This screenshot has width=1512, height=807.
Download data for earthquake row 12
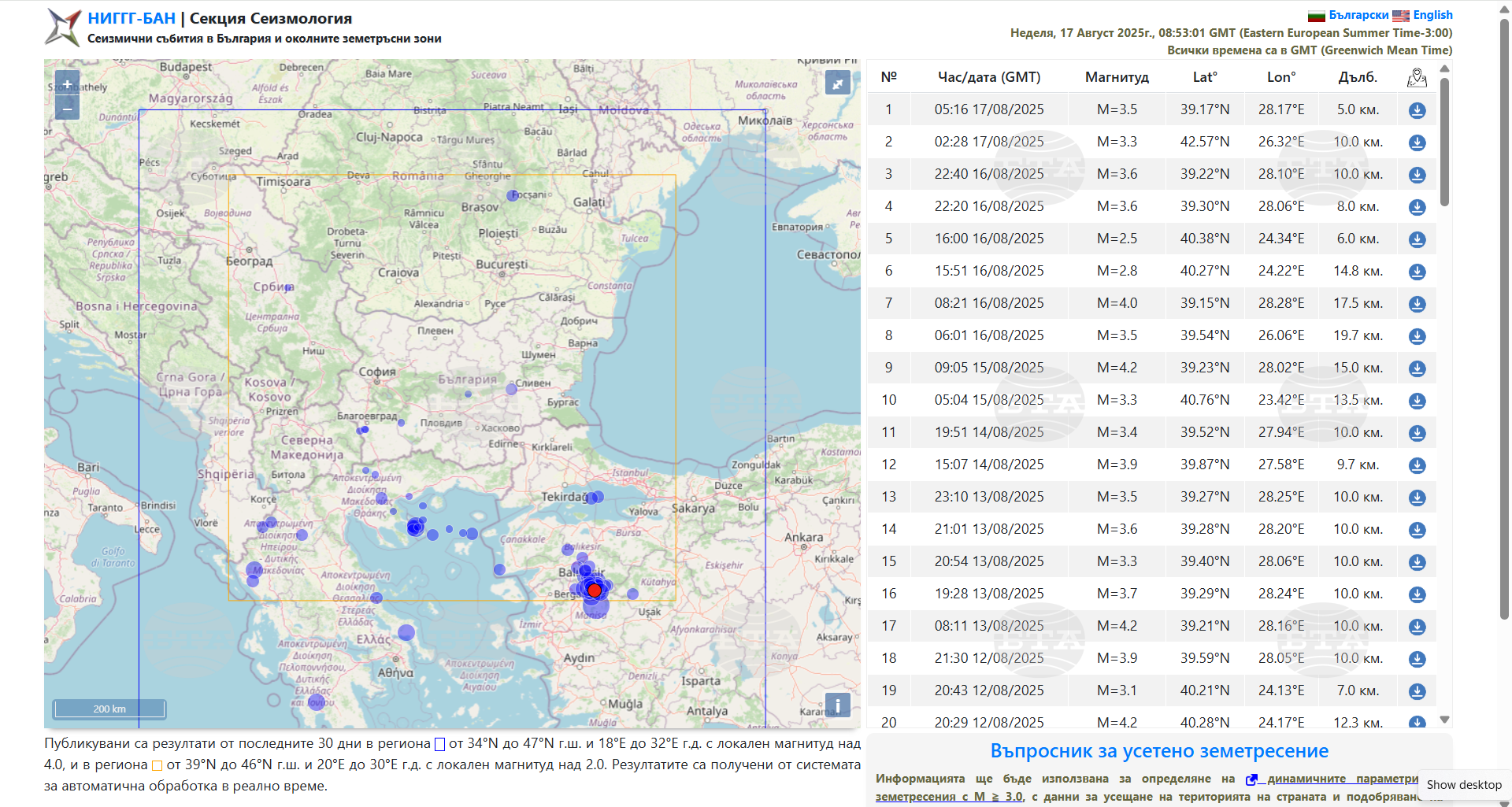click(1417, 465)
